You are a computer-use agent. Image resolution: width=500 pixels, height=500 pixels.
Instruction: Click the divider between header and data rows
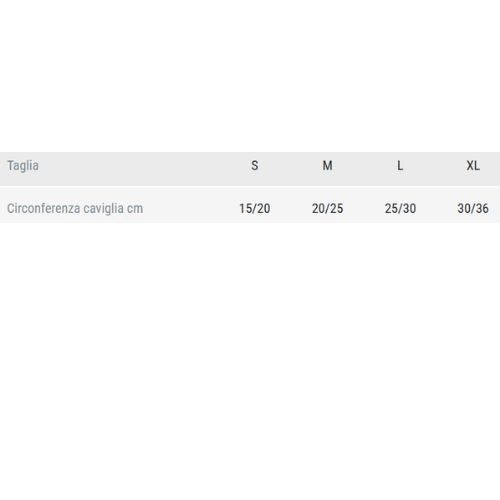(x=250, y=187)
